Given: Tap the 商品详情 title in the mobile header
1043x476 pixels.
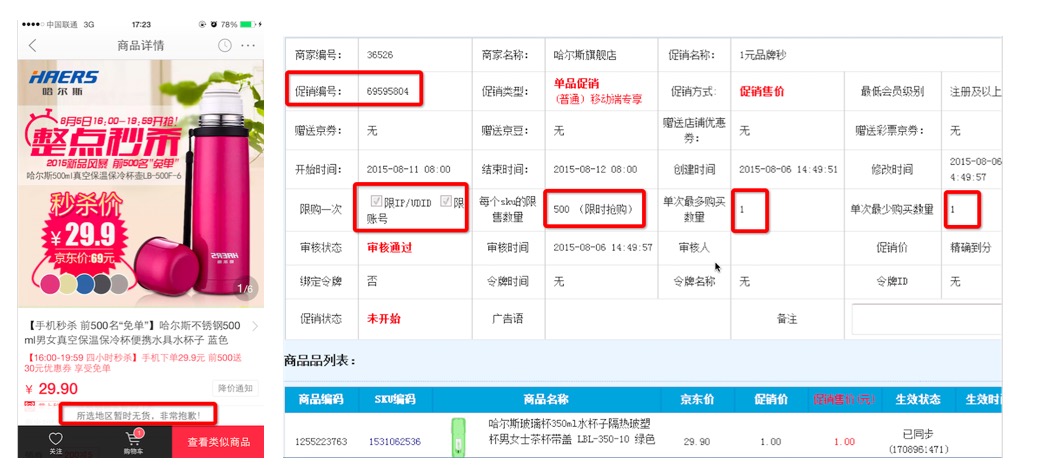Looking at the screenshot, I should (140, 45).
